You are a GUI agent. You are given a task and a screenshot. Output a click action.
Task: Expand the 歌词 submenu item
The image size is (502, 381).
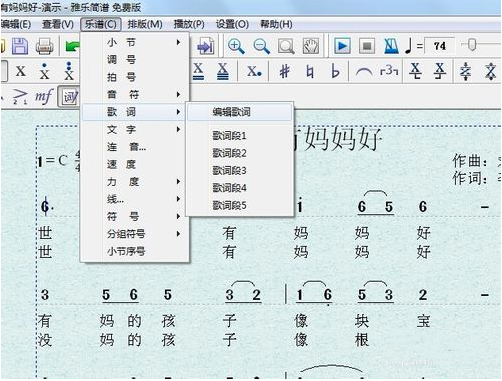135,112
